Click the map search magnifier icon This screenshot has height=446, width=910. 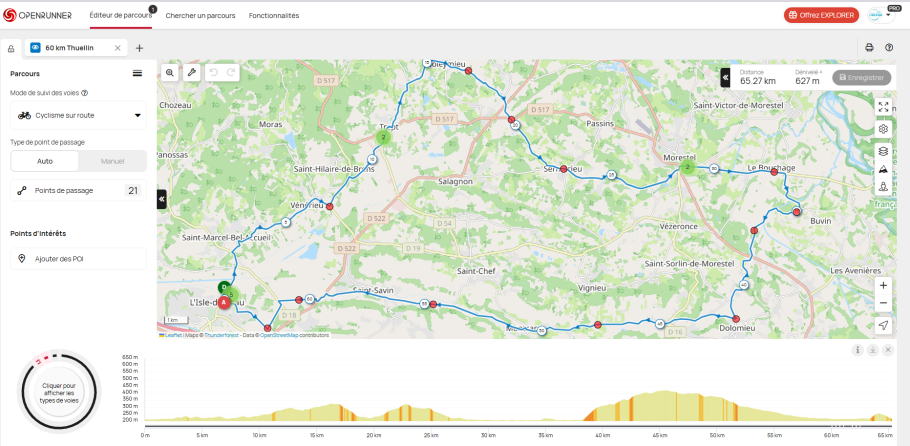[170, 73]
